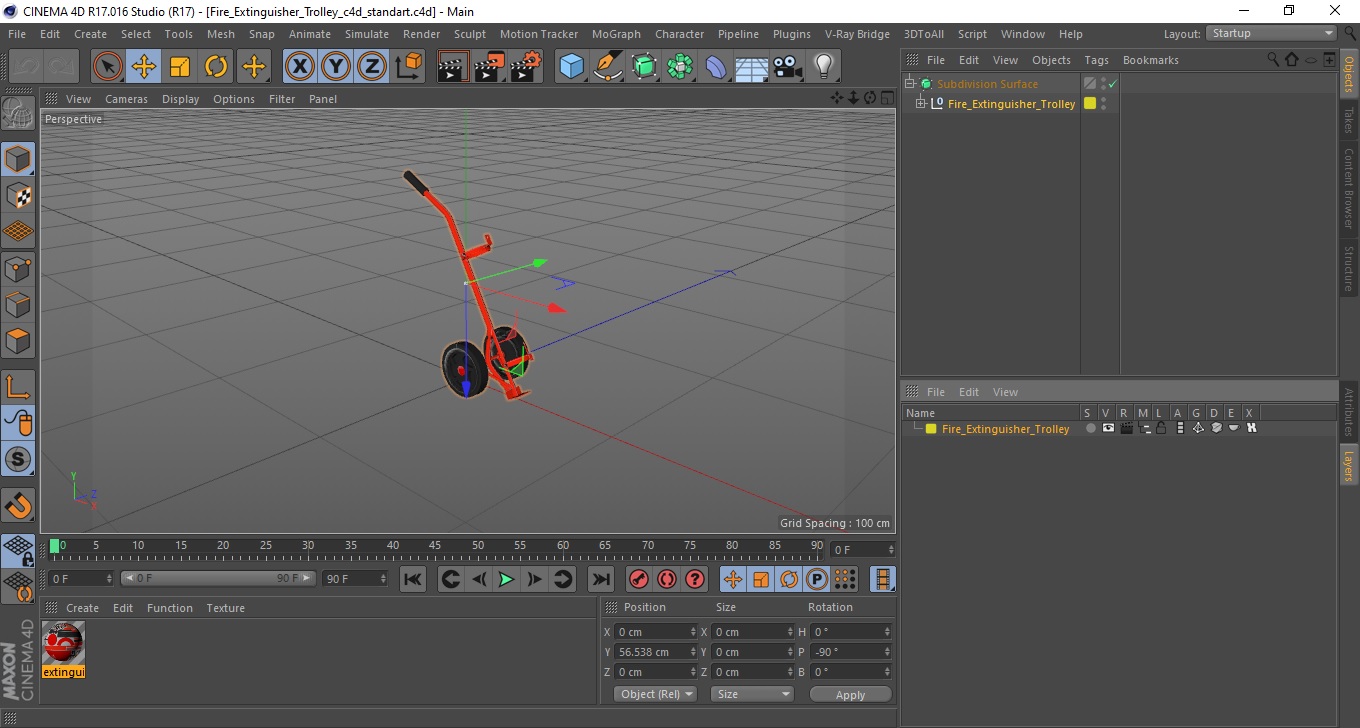Open the Layout Startup dropdown
The image size is (1360, 728).
pyautogui.click(x=1272, y=33)
